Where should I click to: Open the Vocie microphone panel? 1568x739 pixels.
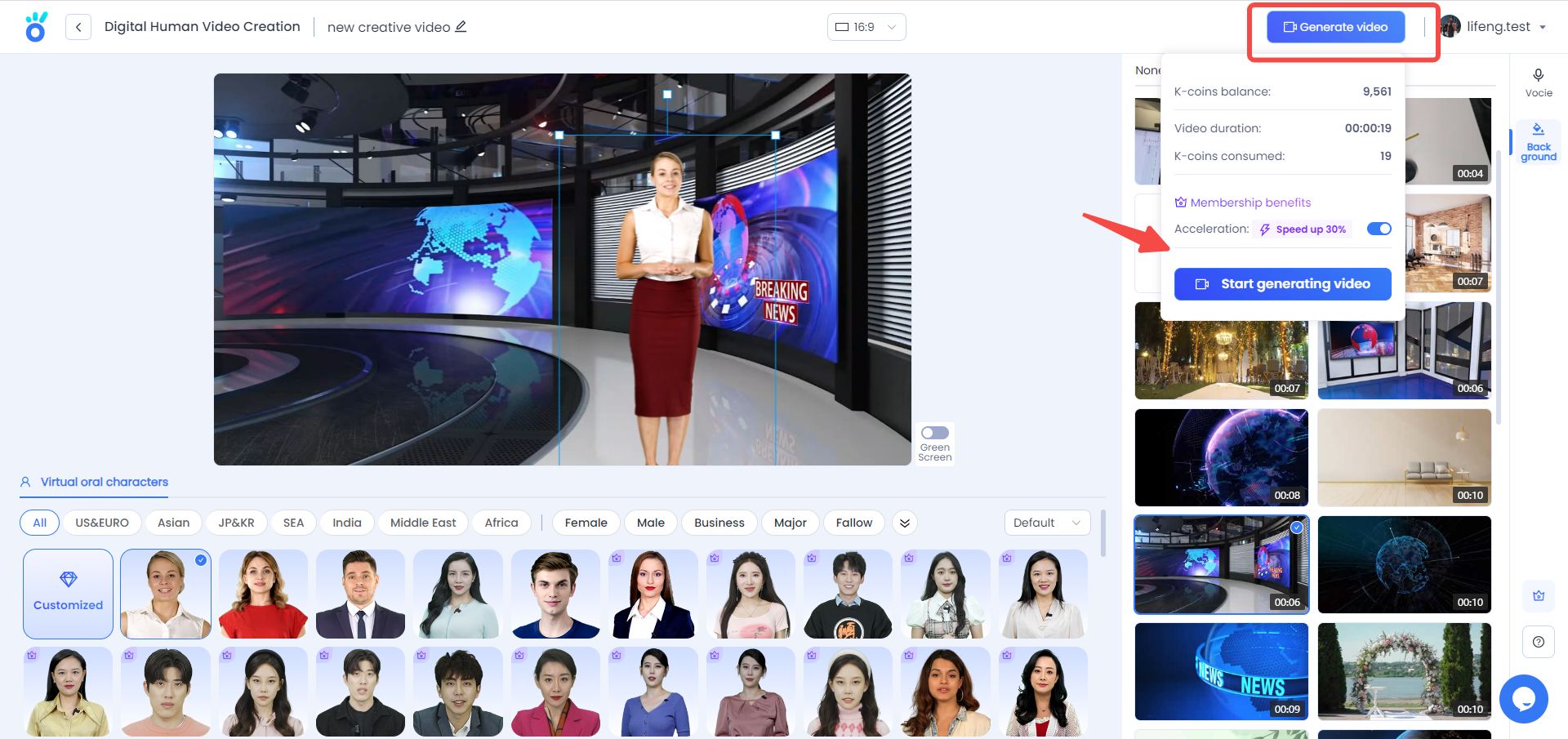(1539, 83)
